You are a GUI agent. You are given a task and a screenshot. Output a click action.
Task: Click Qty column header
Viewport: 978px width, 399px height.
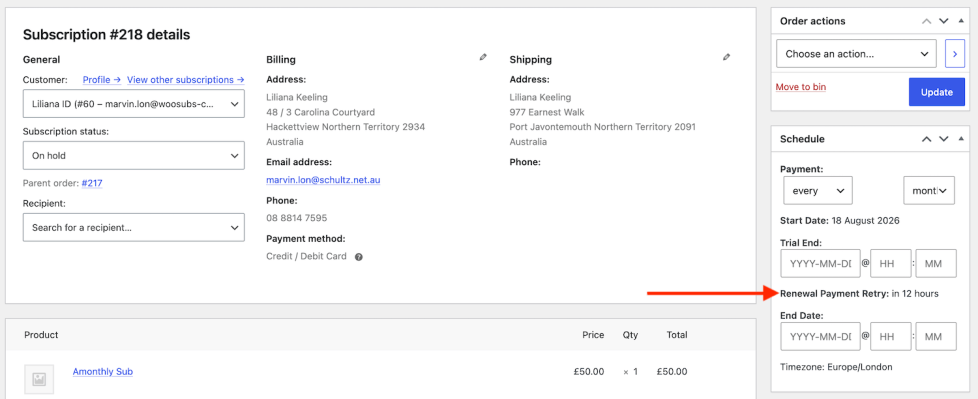[630, 335]
